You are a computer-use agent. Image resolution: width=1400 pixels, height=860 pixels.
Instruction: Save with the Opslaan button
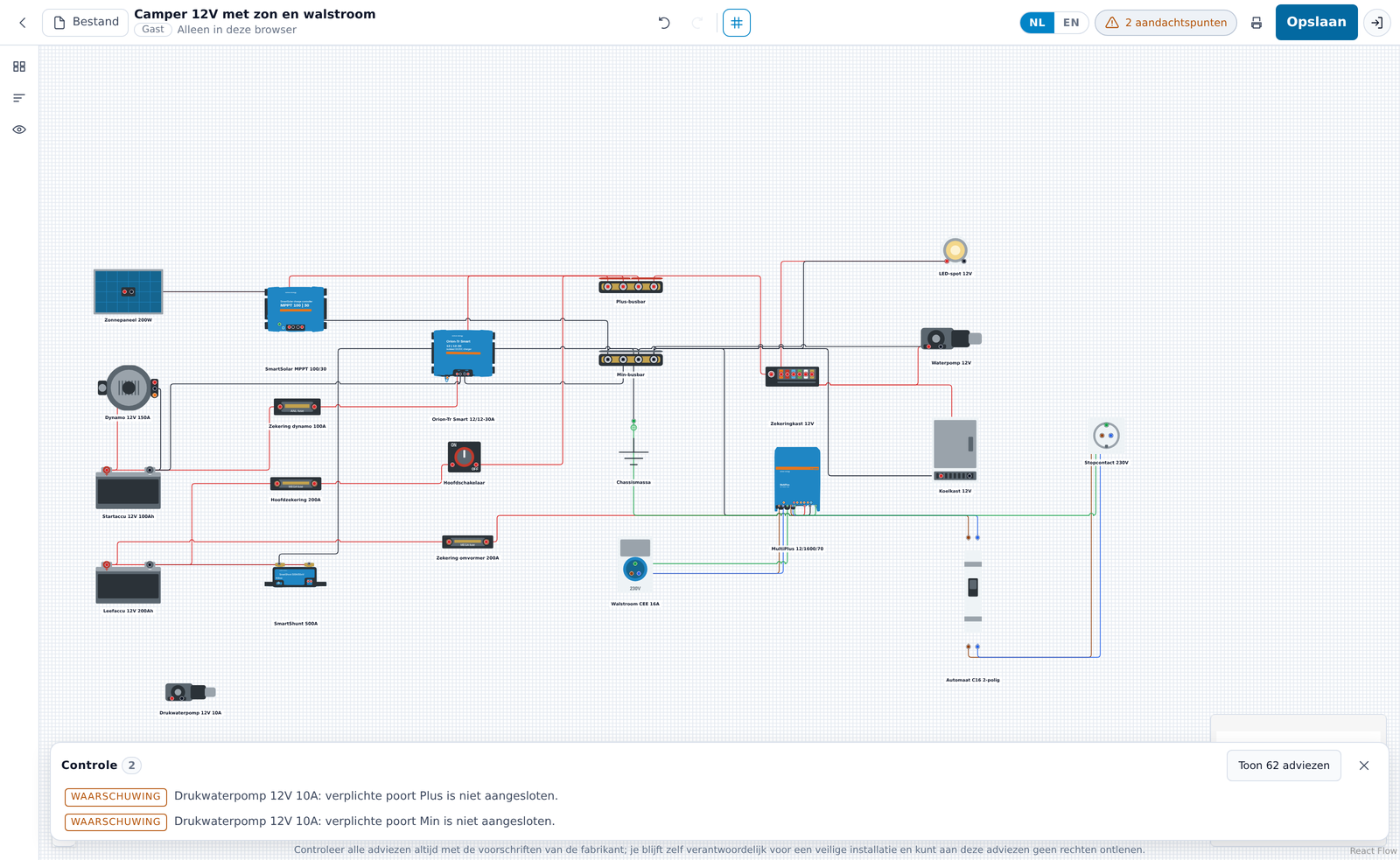coord(1316,22)
